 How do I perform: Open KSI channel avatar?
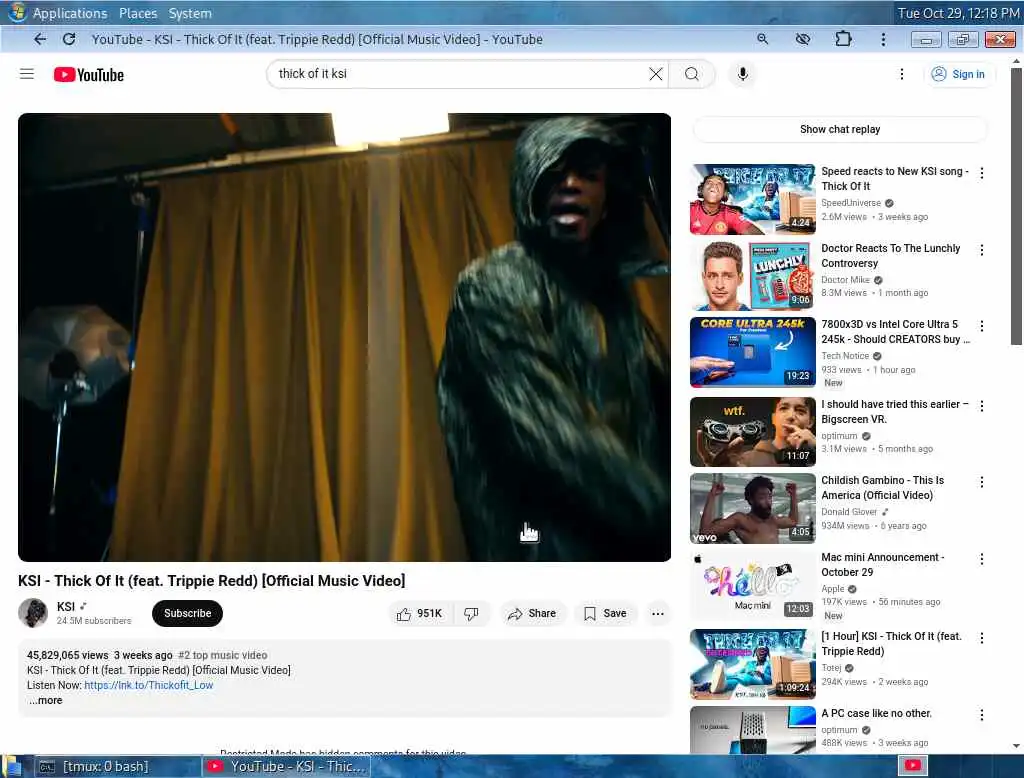33,613
